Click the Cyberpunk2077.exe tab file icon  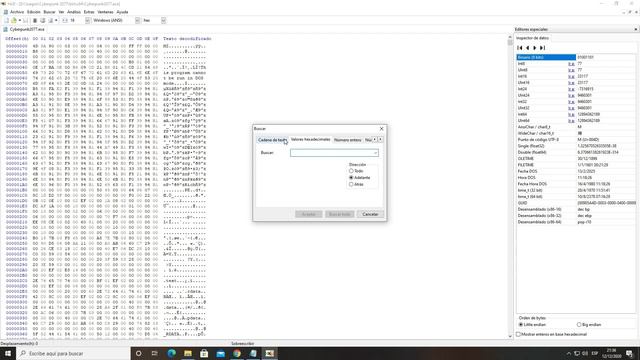pos(6,29)
